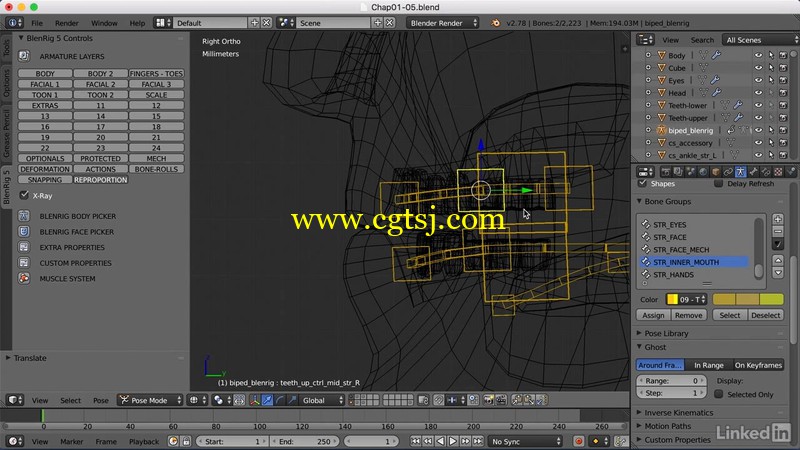Click biped_blenrig armature icon in outliner
Image resolution: width=800 pixels, height=450 pixels.
click(x=661, y=130)
